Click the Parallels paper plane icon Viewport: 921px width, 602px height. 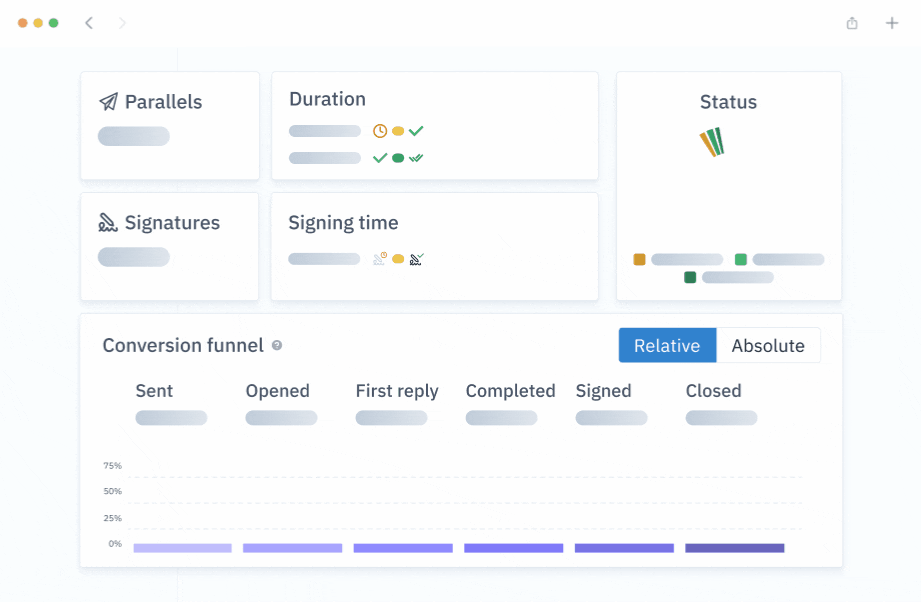[108, 102]
